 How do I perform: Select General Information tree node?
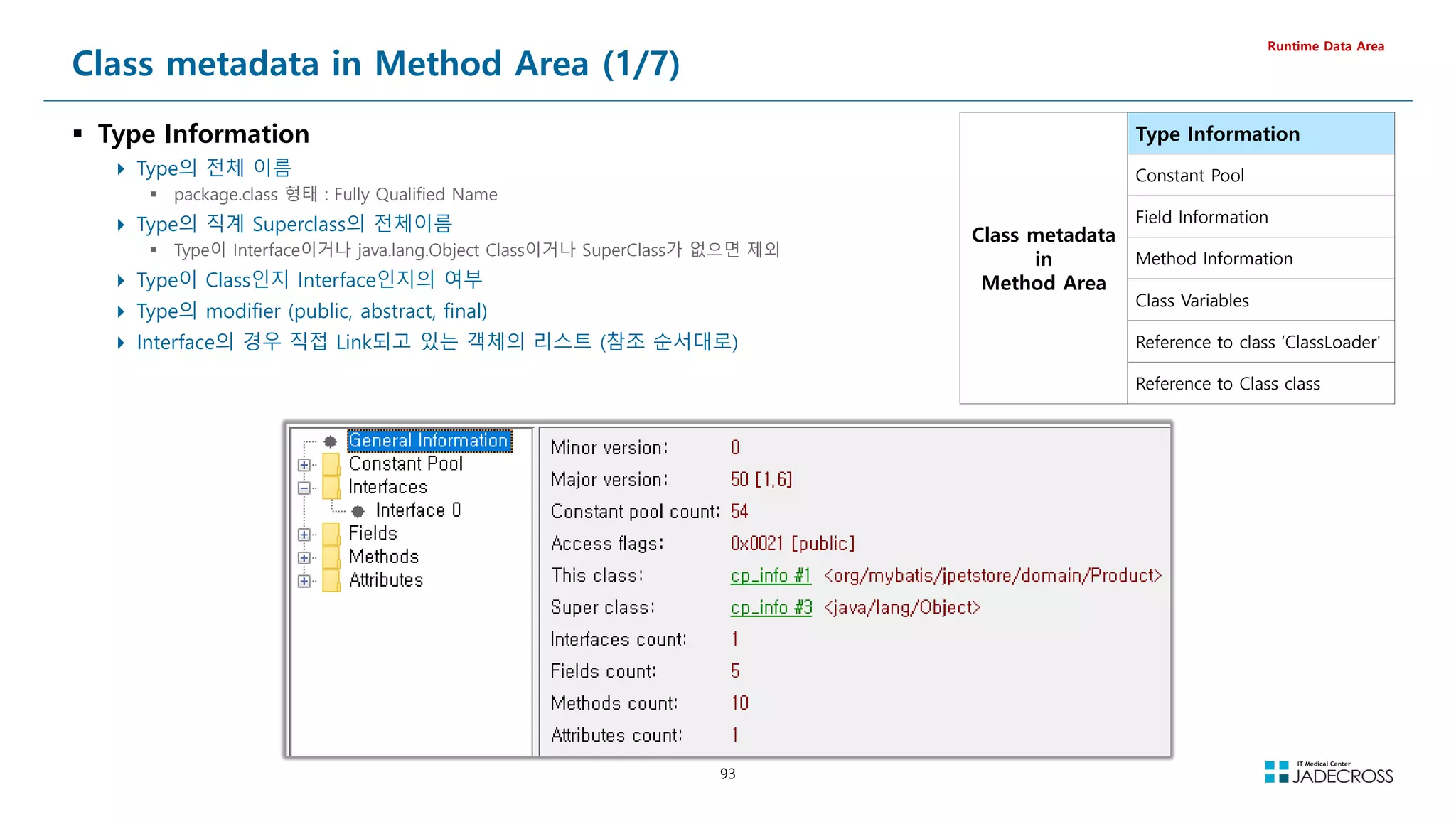coord(429,441)
